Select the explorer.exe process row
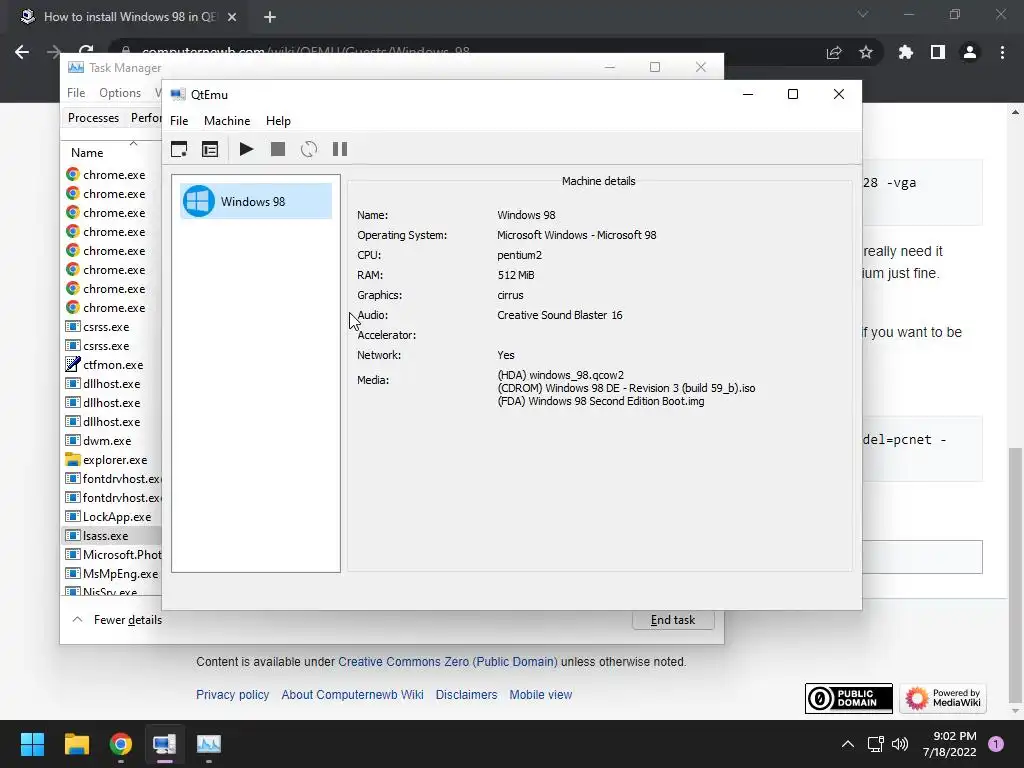This screenshot has width=1024, height=768. 112,460
